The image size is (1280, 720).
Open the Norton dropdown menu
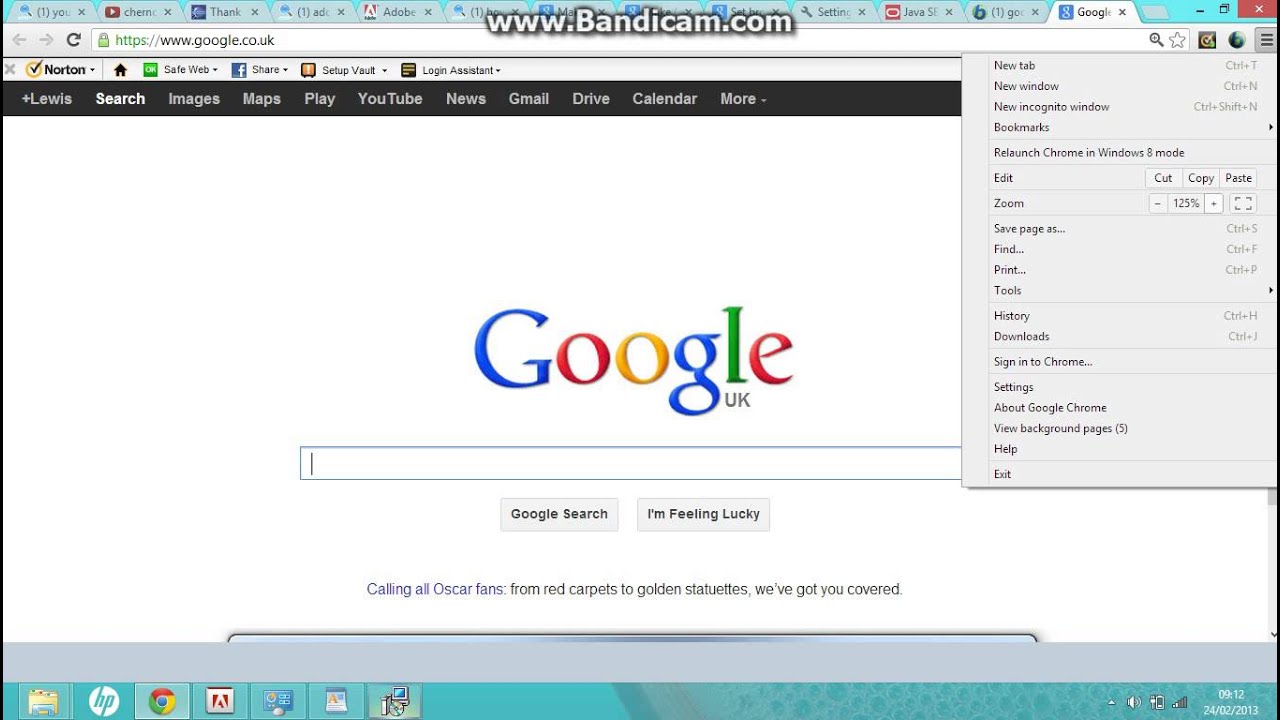[x=62, y=70]
